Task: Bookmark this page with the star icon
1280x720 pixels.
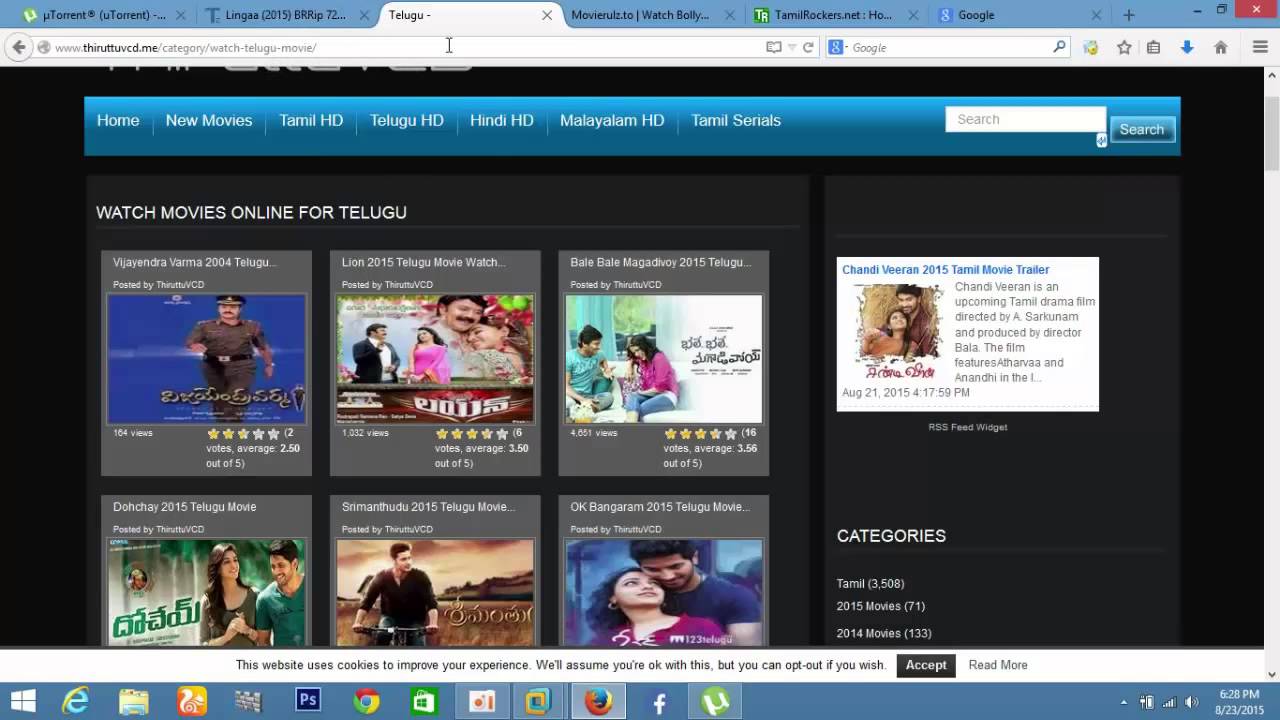Action: pyautogui.click(x=1124, y=47)
